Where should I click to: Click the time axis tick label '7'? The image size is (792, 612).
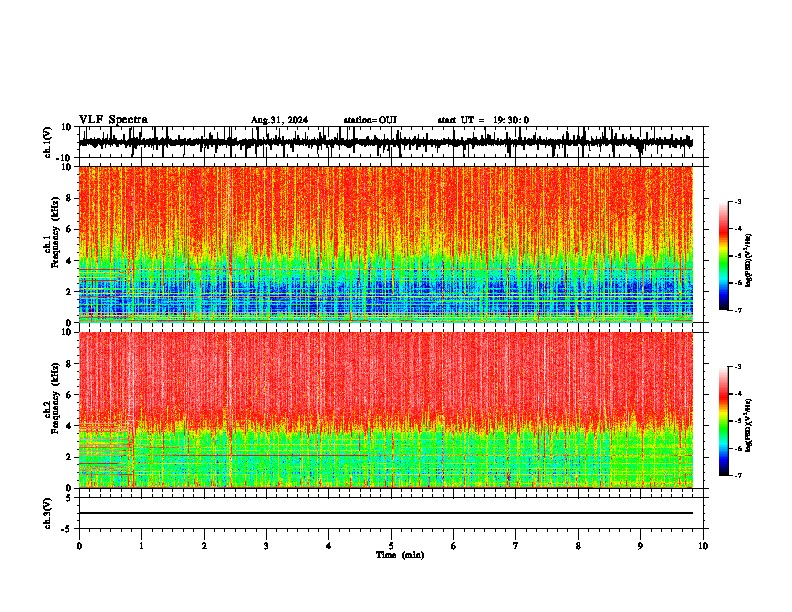pos(516,546)
